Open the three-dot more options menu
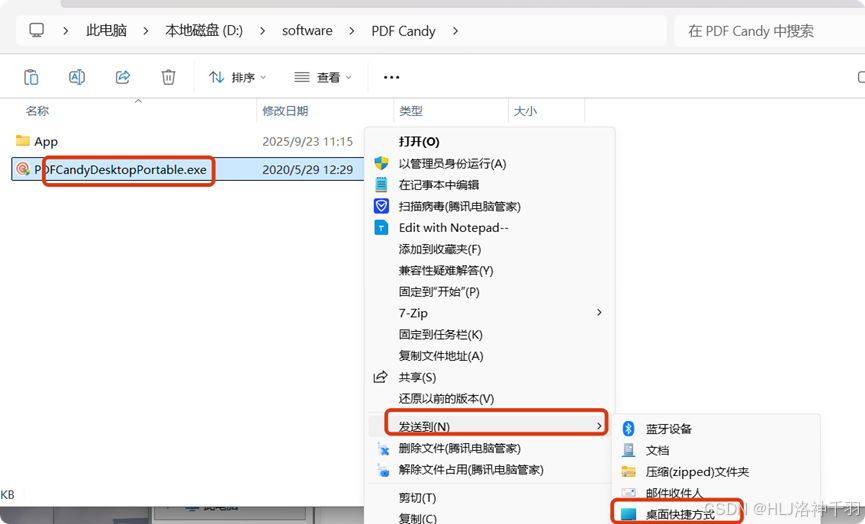The width and height of the screenshot is (865, 524). (391, 77)
